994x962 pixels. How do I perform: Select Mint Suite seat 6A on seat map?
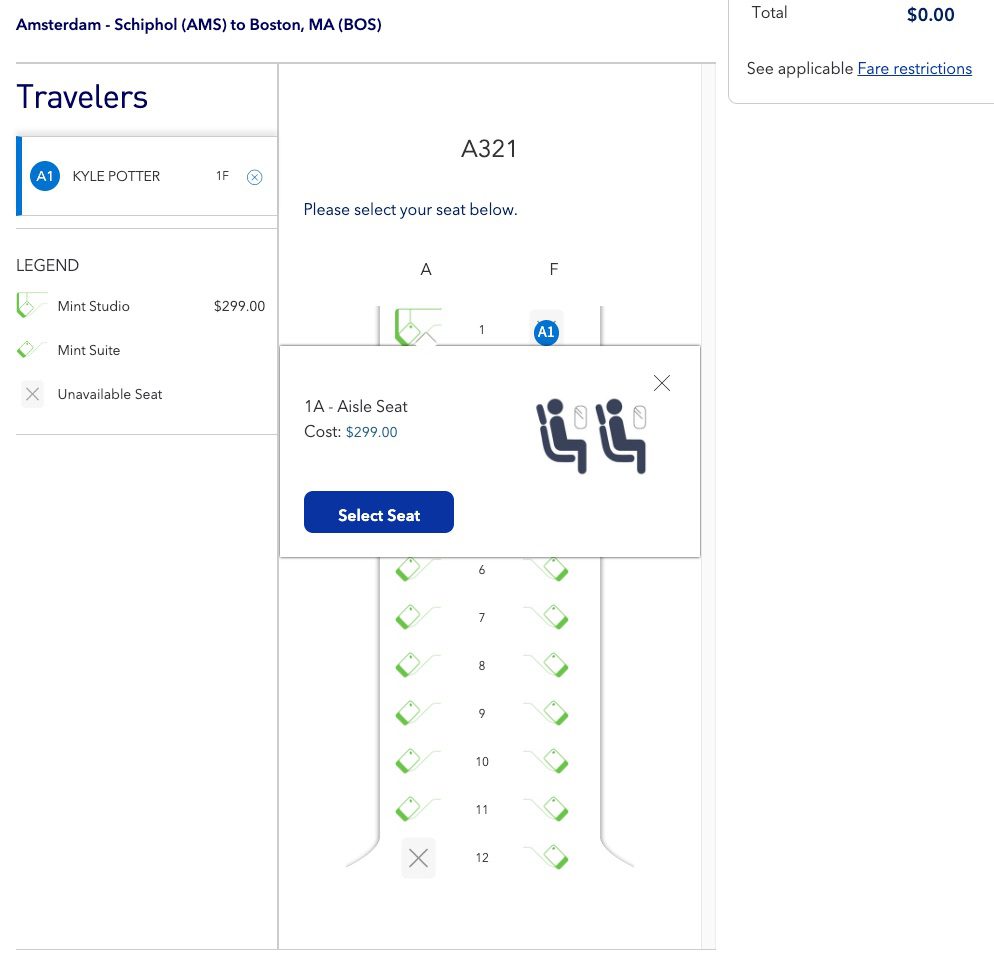point(410,568)
